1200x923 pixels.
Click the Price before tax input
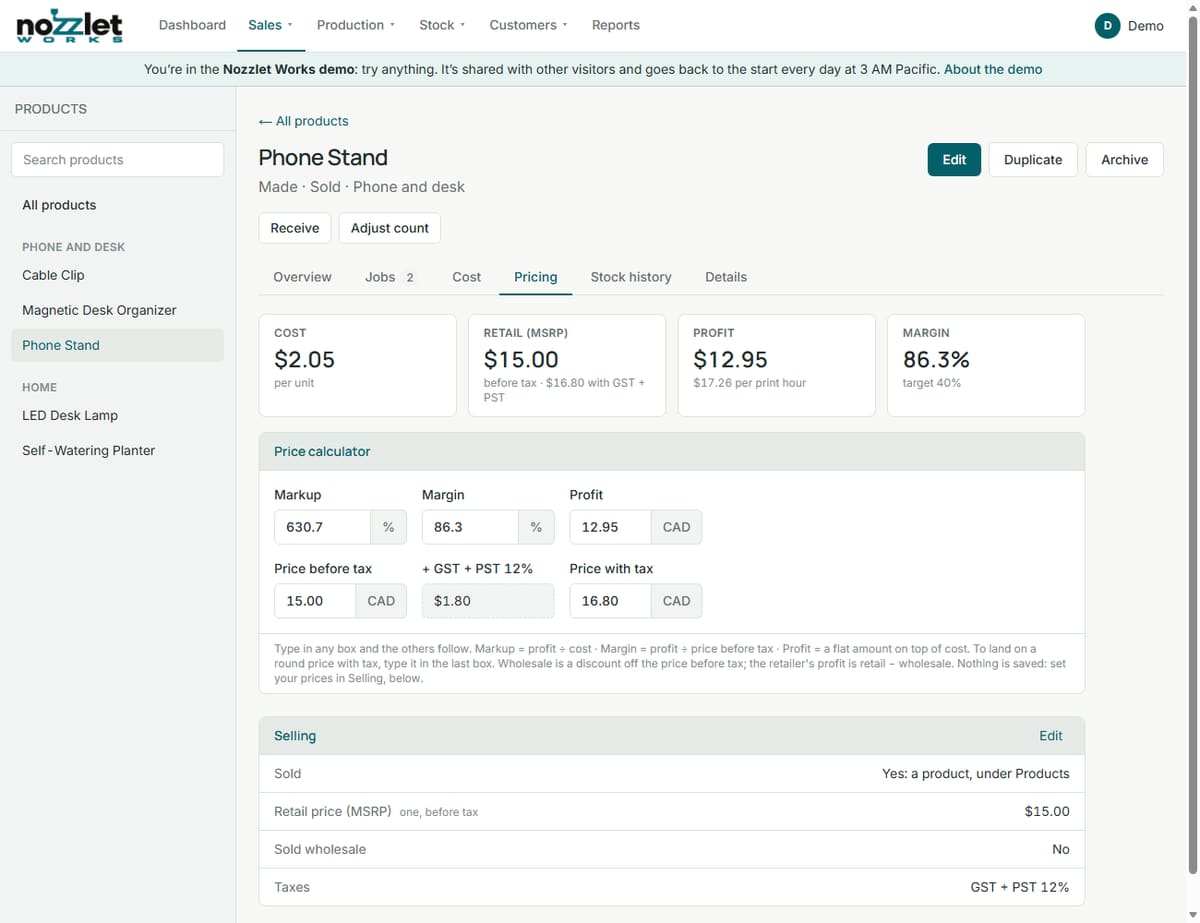coord(315,601)
